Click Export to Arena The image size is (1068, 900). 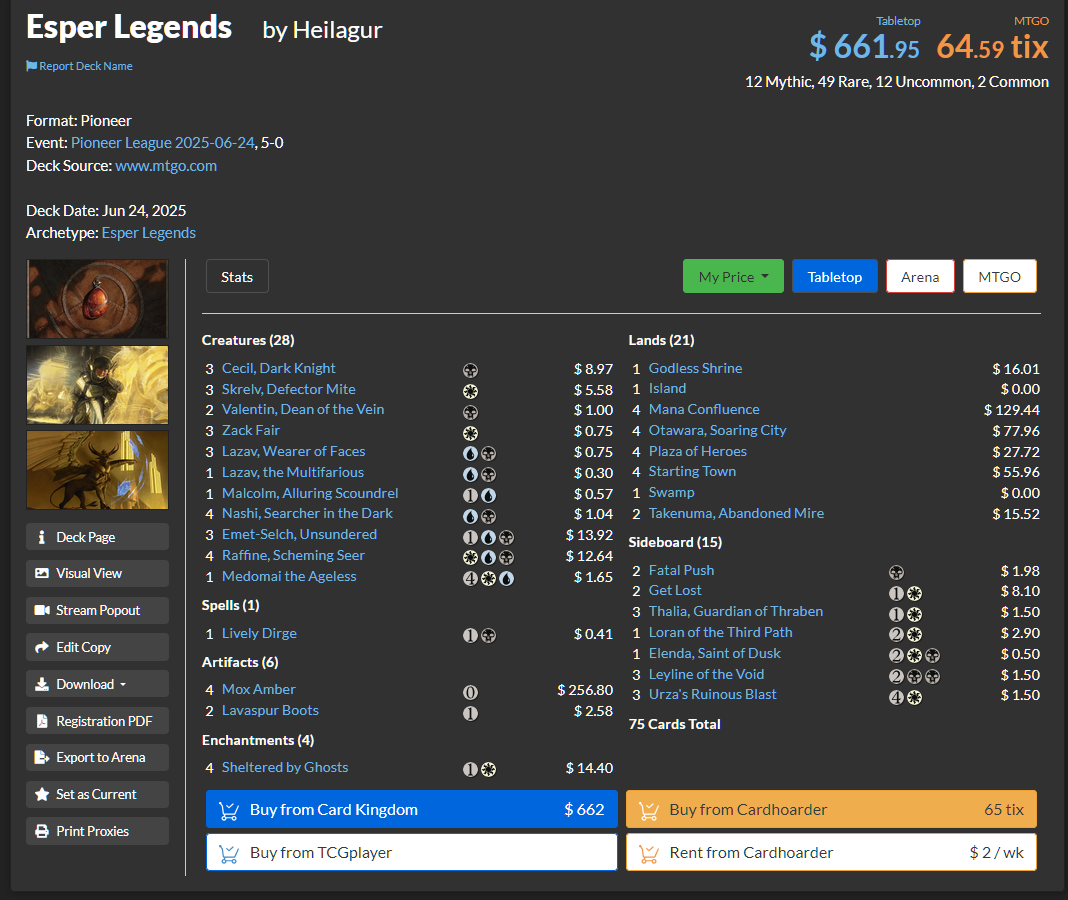[x=97, y=758]
